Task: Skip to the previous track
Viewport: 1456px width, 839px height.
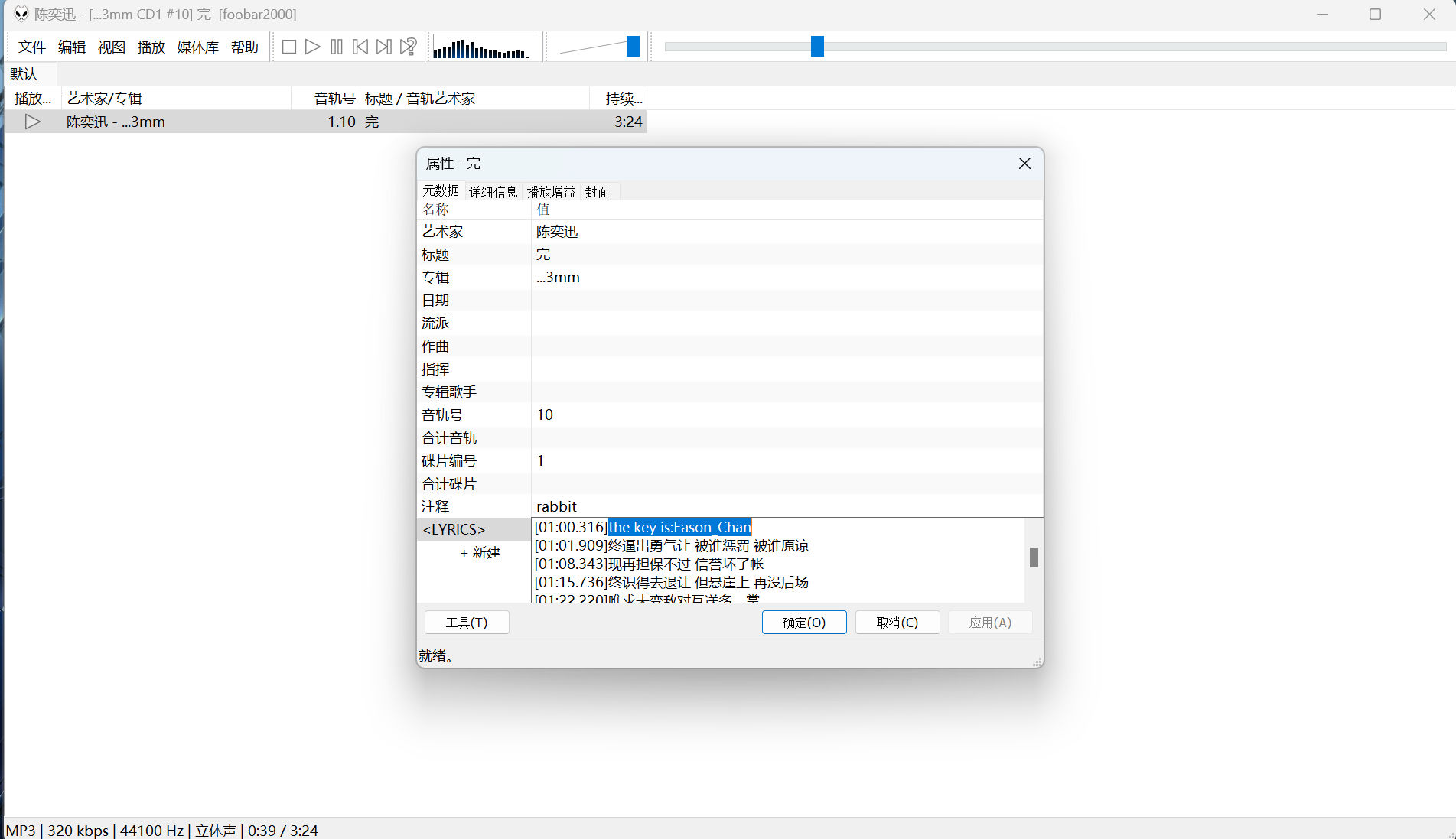Action: click(x=360, y=47)
